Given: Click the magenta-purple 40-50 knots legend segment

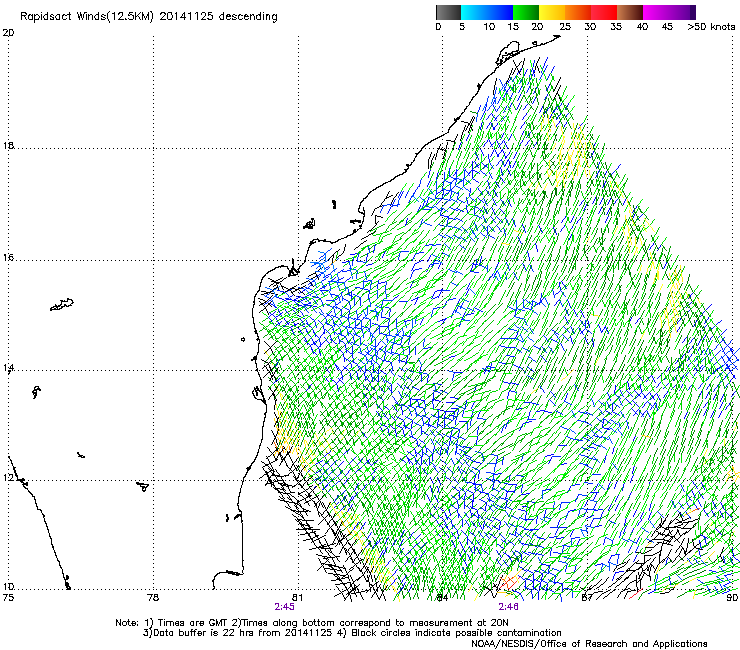Looking at the screenshot, I should coord(669,12).
